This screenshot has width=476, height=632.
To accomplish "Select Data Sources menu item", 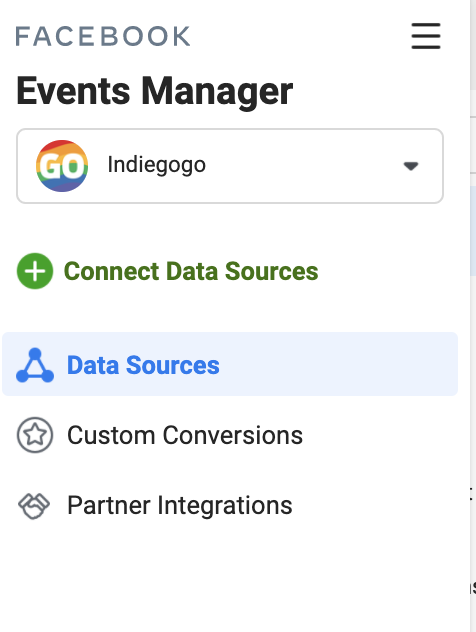I will pyautogui.click(x=230, y=364).
